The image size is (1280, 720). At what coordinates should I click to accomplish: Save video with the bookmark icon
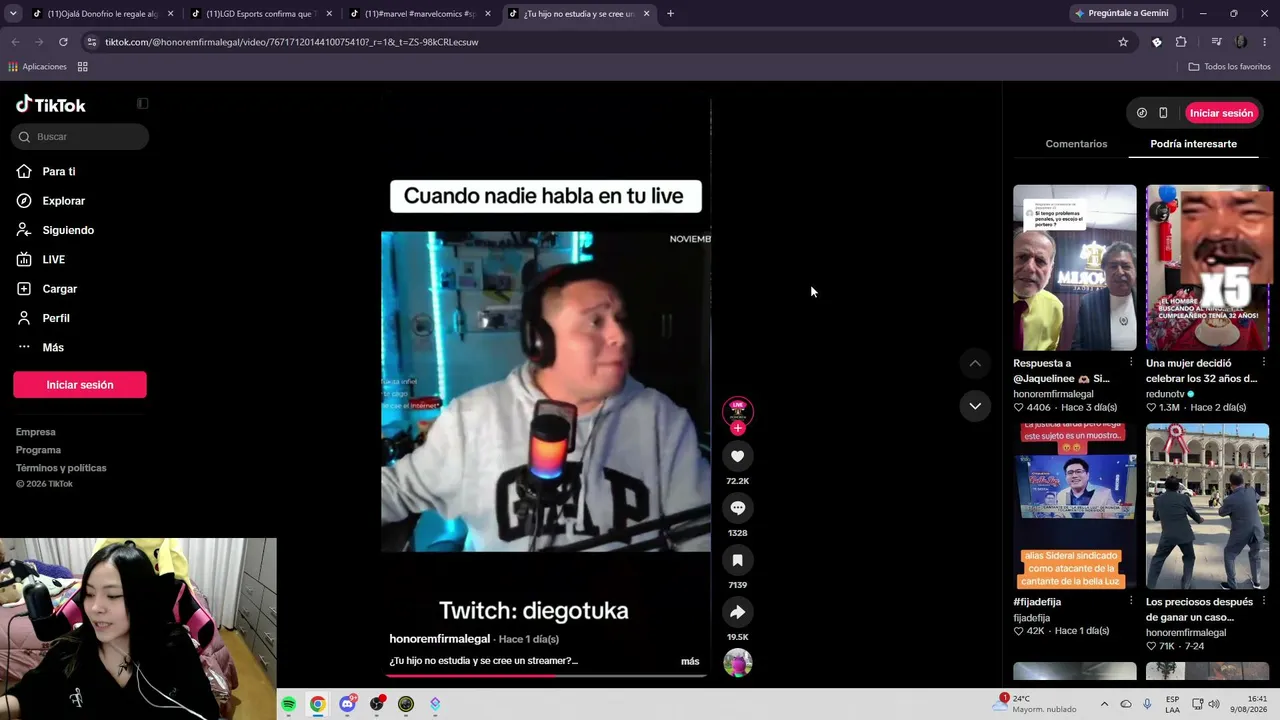pos(737,560)
